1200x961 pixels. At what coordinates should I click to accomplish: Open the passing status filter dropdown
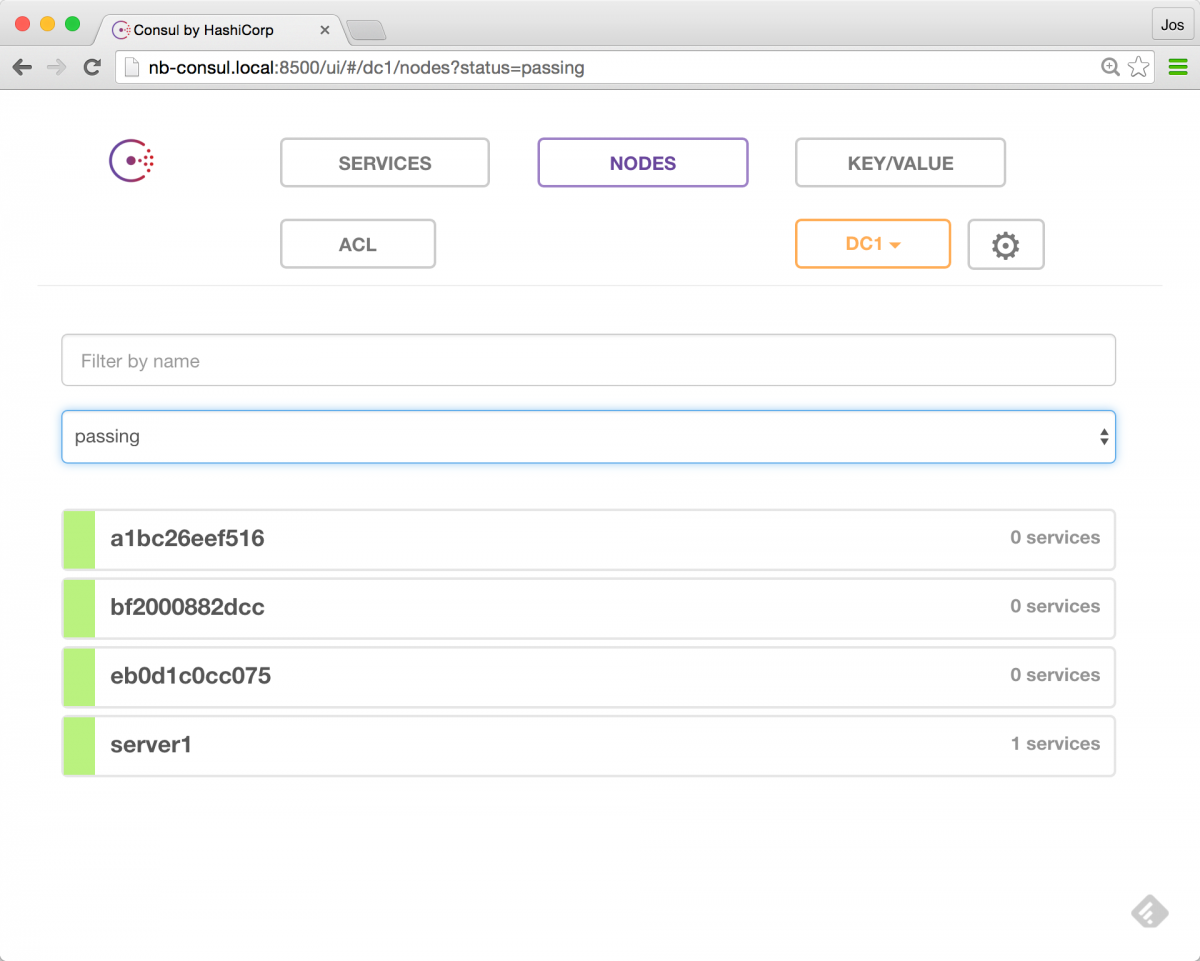pyautogui.click(x=588, y=436)
